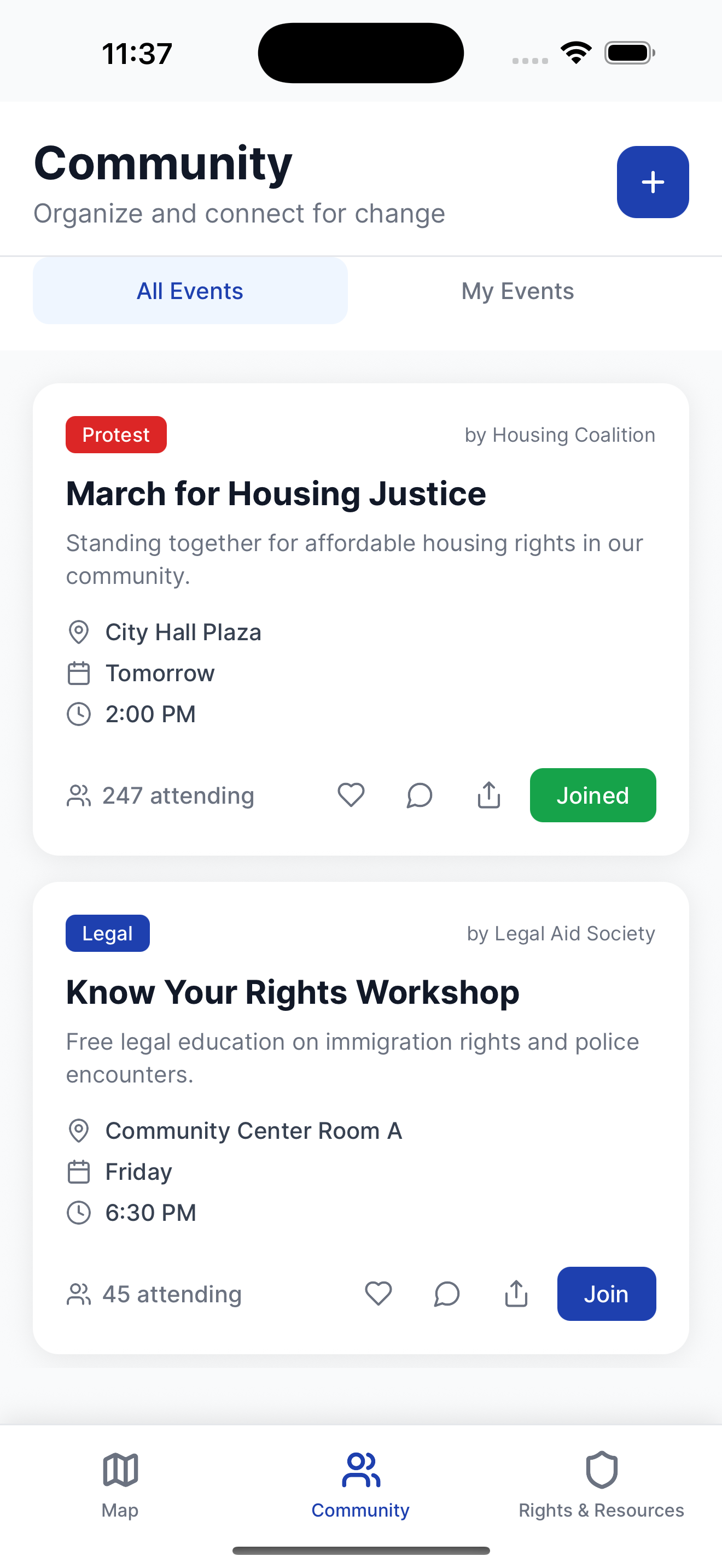722x1568 pixels.
Task: Open March for Housing Justice event title
Action: (276, 493)
